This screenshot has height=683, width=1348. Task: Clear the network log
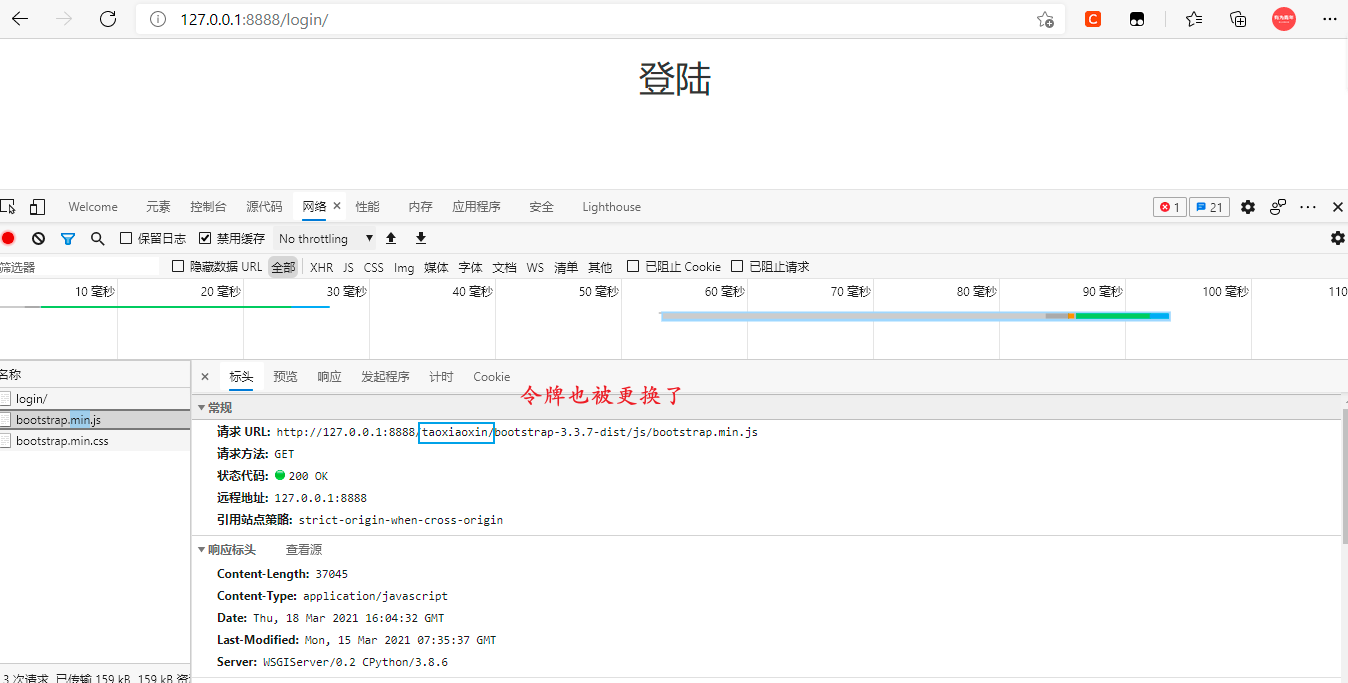(38, 238)
